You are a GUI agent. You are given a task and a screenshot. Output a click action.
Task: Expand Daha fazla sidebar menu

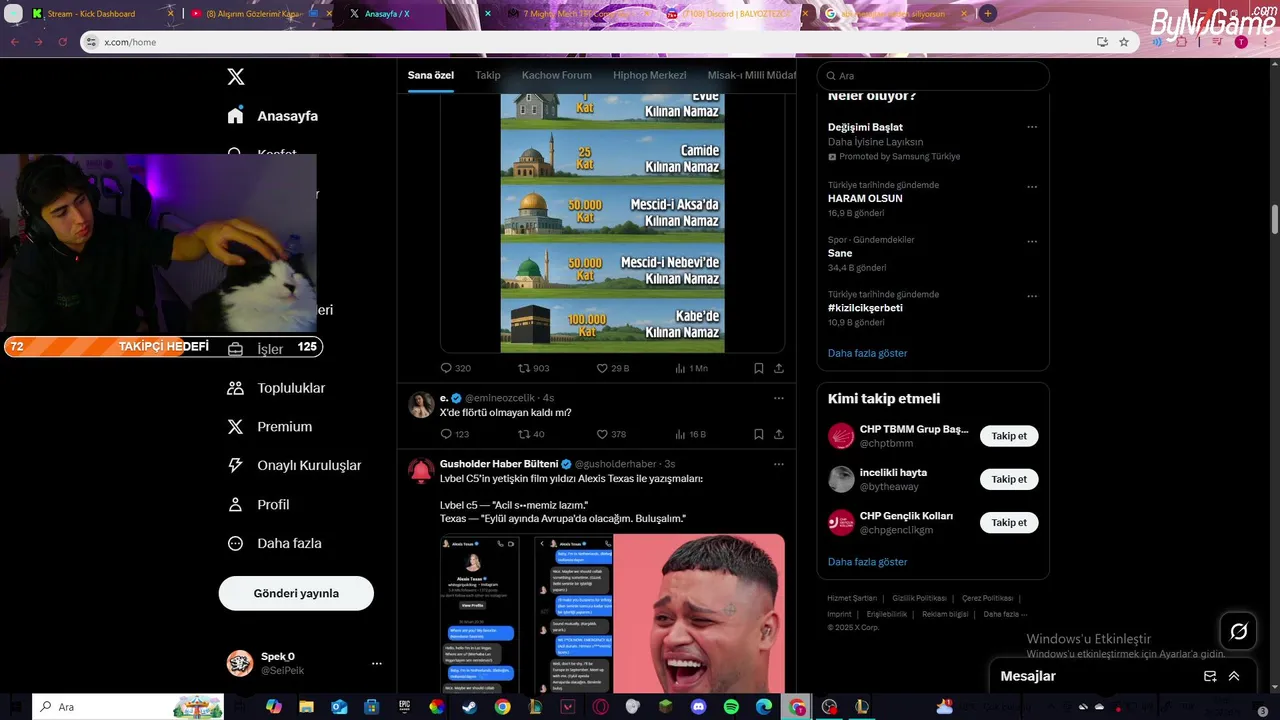[275, 544]
